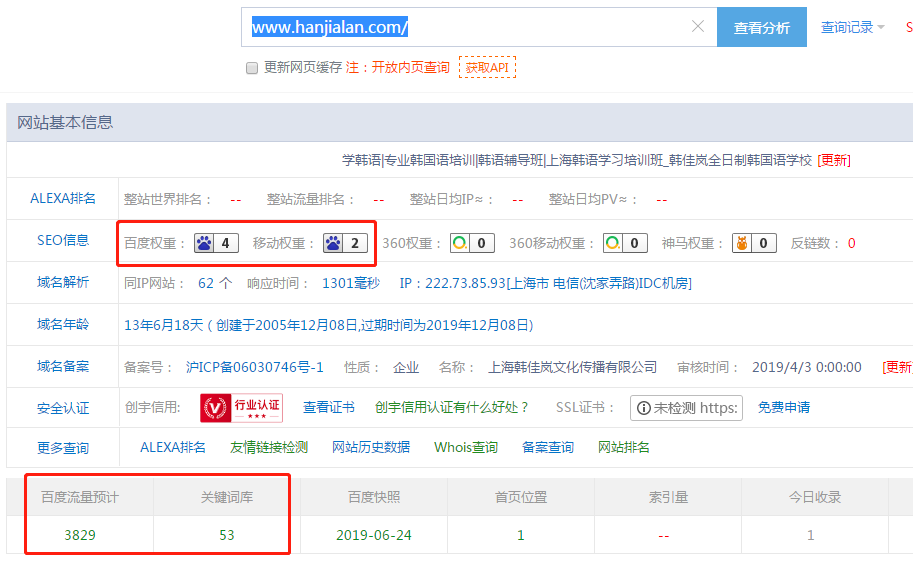Screen dimensions: 913x563
Task: Click the response time 1301毫秒
Action: coord(351,284)
